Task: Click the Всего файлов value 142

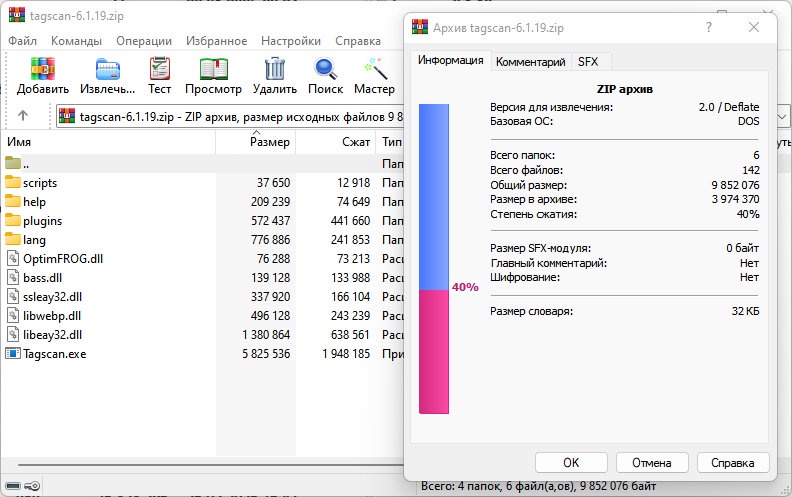Action: 751,170
